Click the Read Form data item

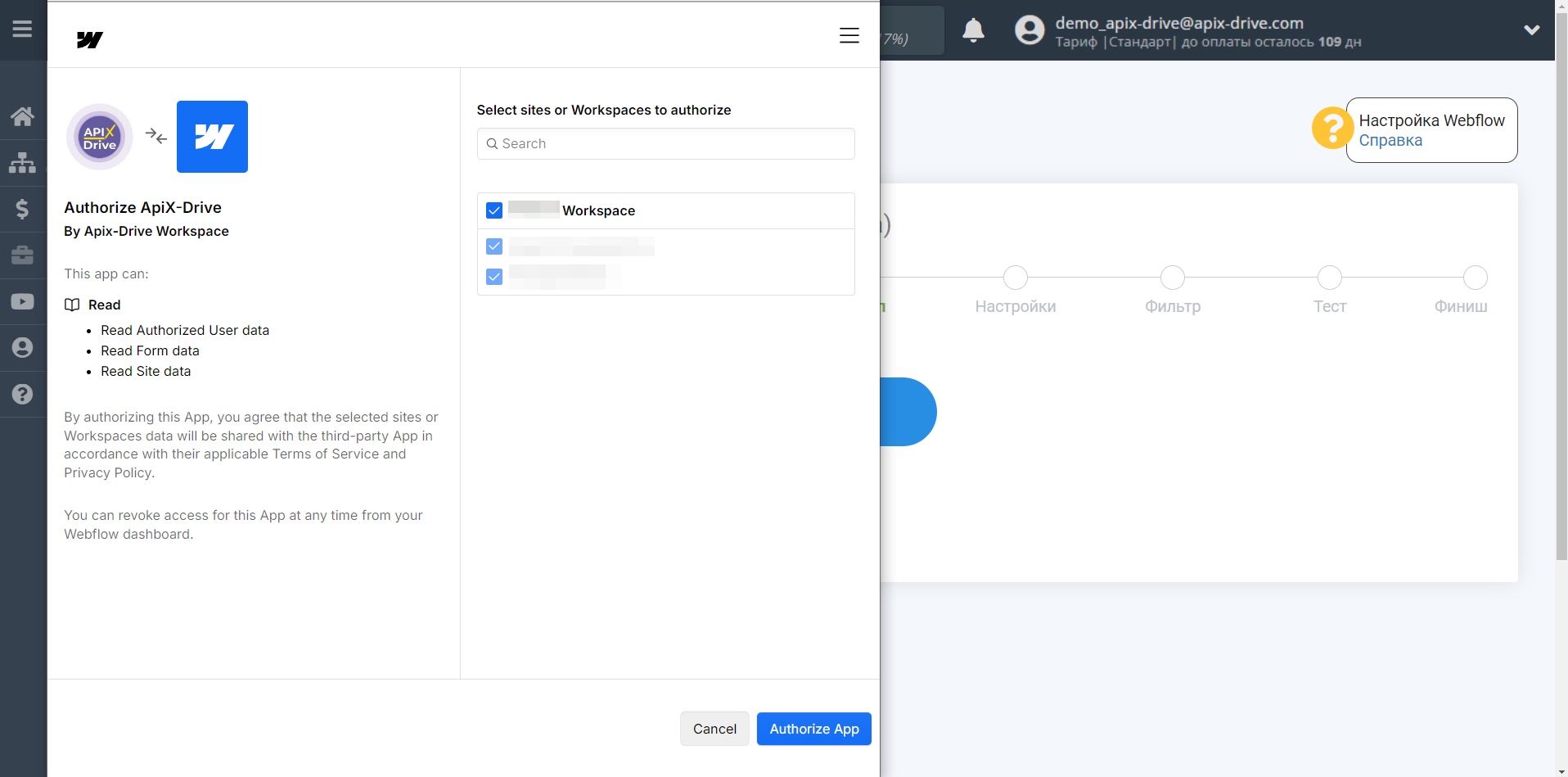(150, 350)
